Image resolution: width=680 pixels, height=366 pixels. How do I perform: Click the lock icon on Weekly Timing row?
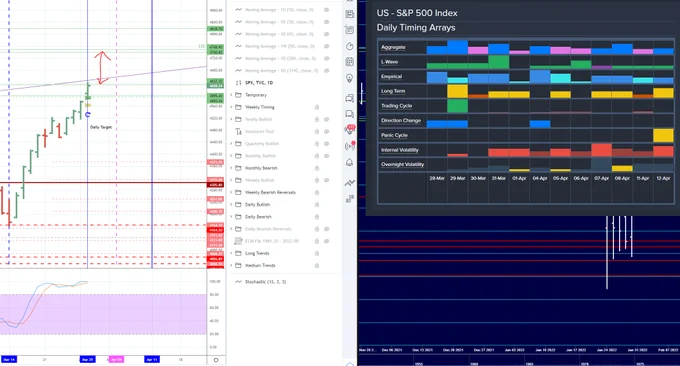[317, 107]
